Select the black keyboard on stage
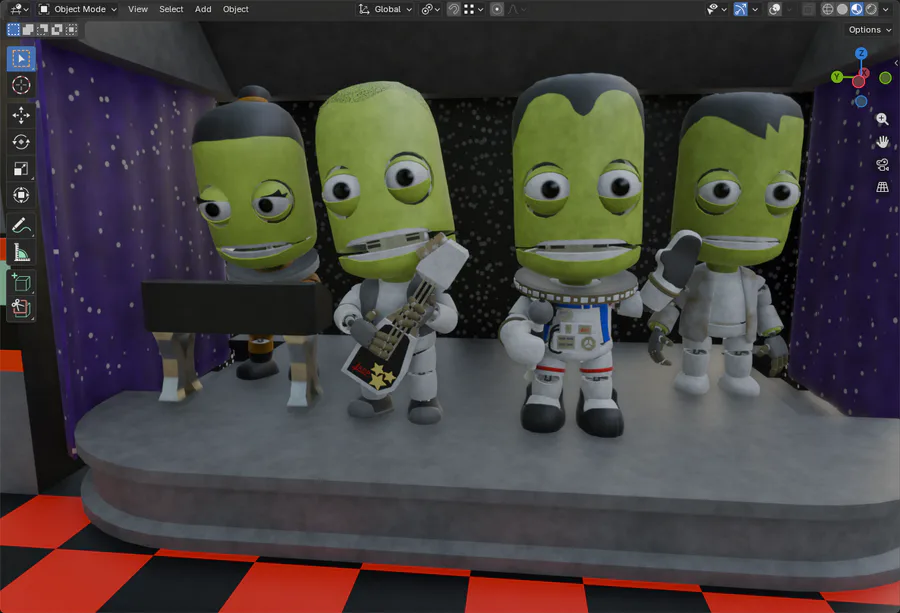This screenshot has width=900, height=613. click(234, 306)
